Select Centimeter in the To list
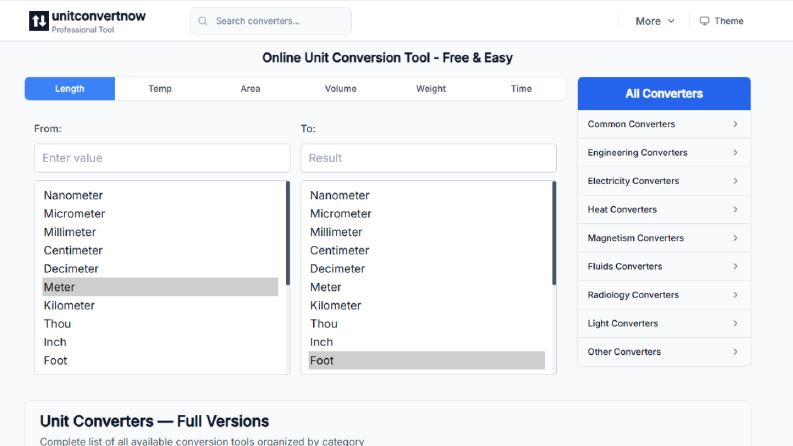793x446 pixels. [427, 250]
